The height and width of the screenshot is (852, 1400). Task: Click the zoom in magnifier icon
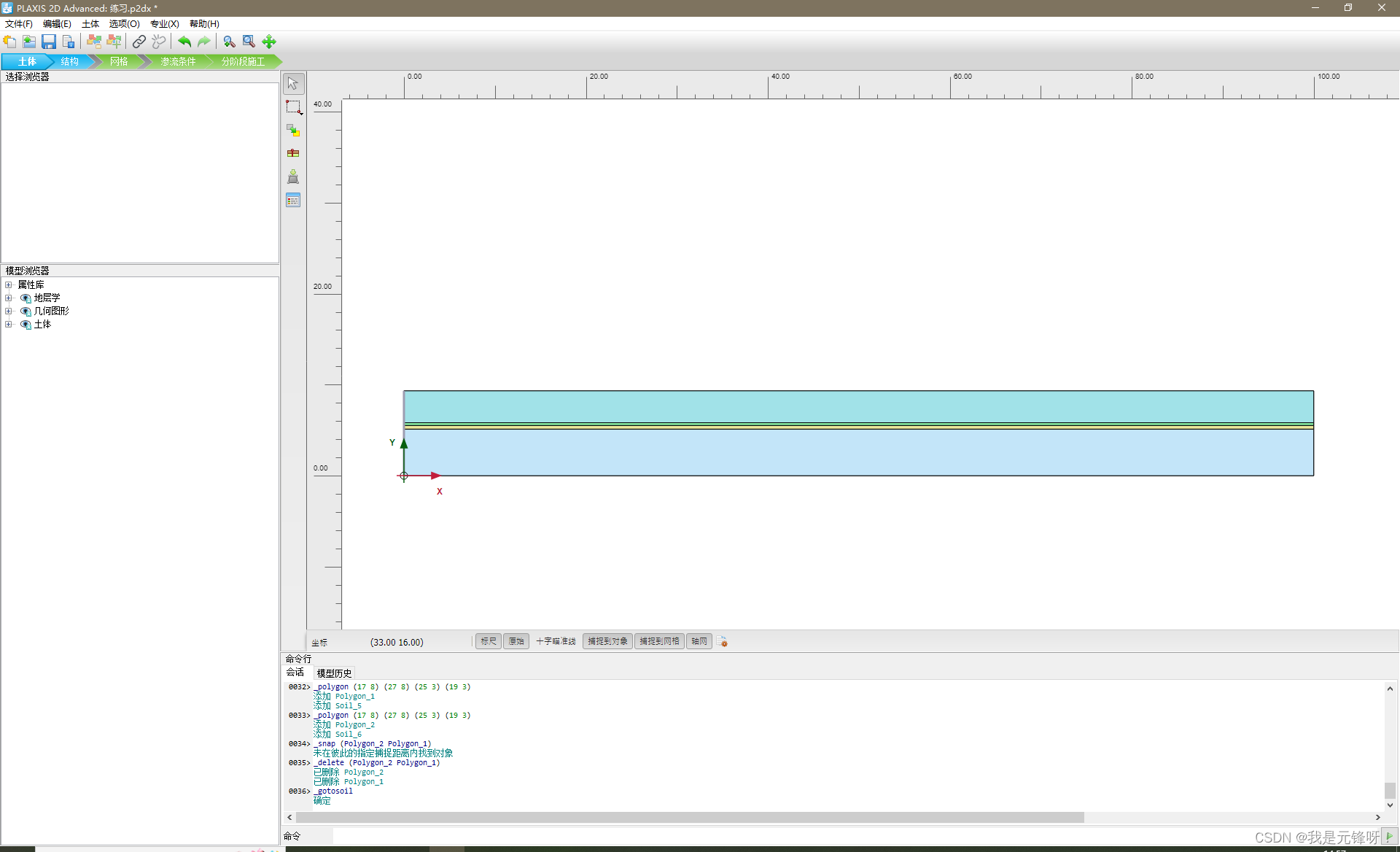[x=229, y=42]
